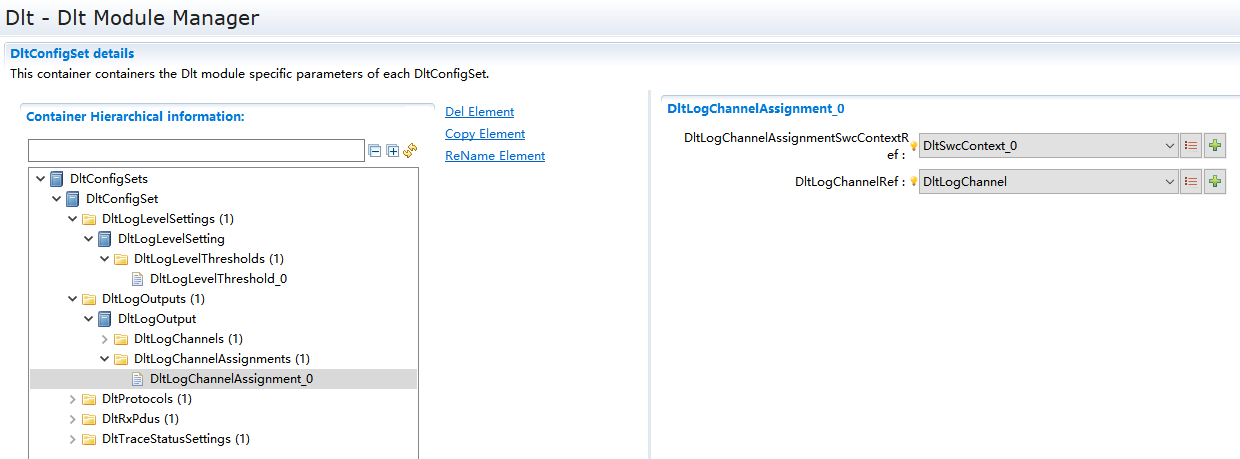Collapse the DltLogLevelSettings node
Viewport: 1240px width, 459px height.
click(x=73, y=219)
